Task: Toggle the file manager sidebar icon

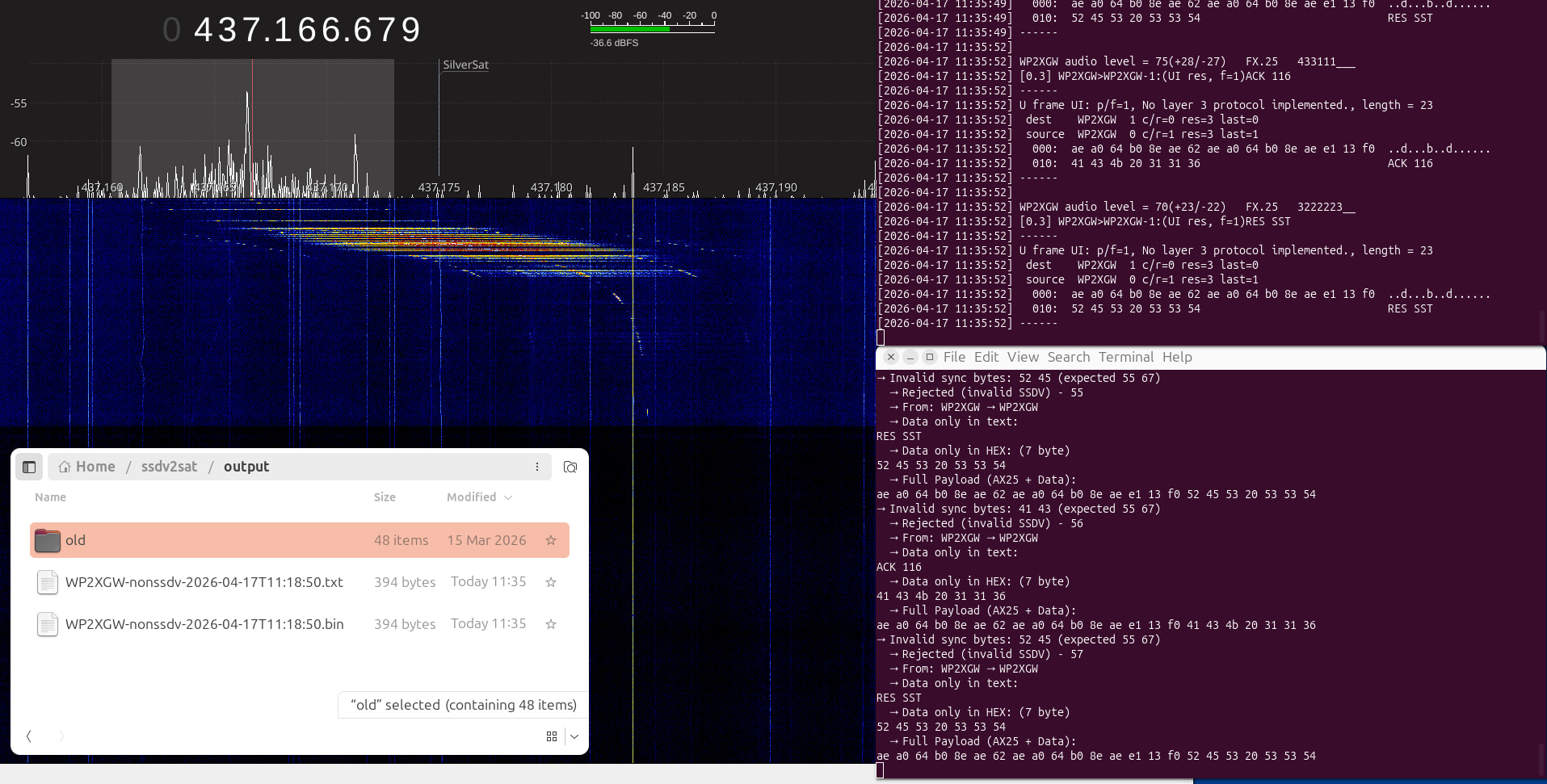Action: [x=29, y=467]
